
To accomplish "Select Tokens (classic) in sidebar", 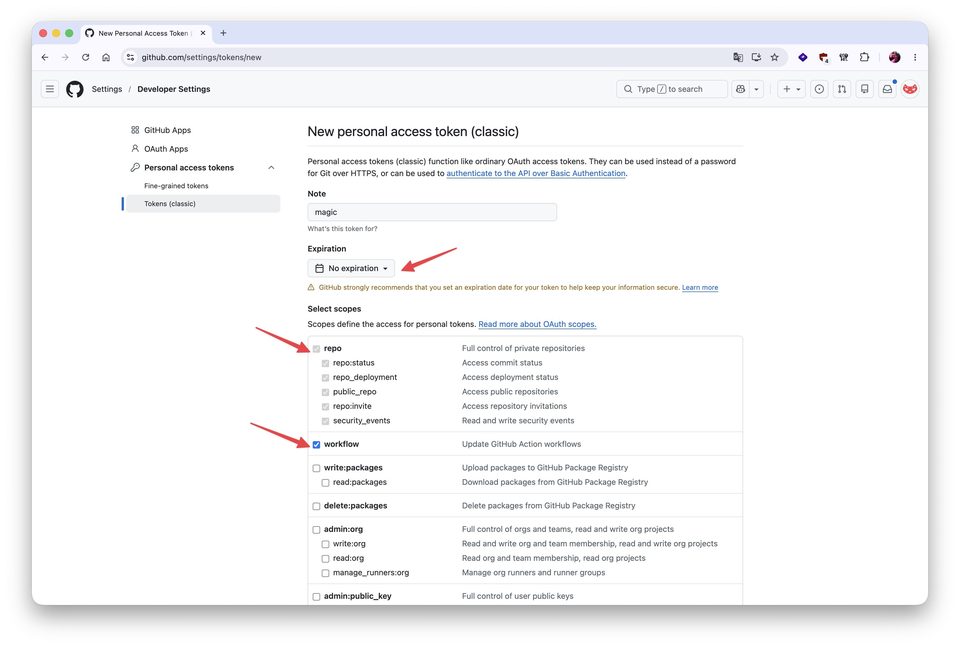I will coord(202,204).
